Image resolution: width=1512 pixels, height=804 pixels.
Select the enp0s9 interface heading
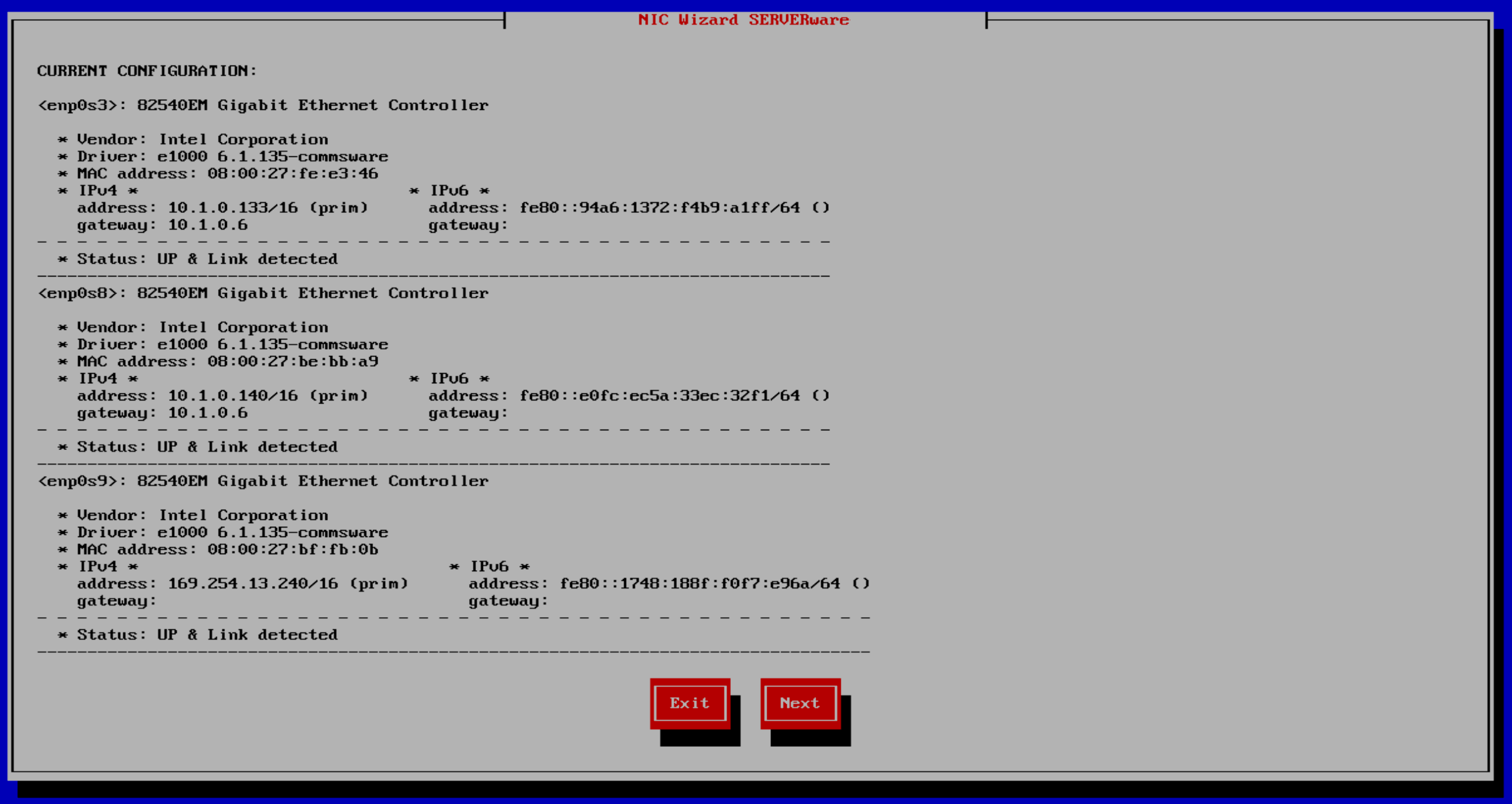(x=263, y=481)
